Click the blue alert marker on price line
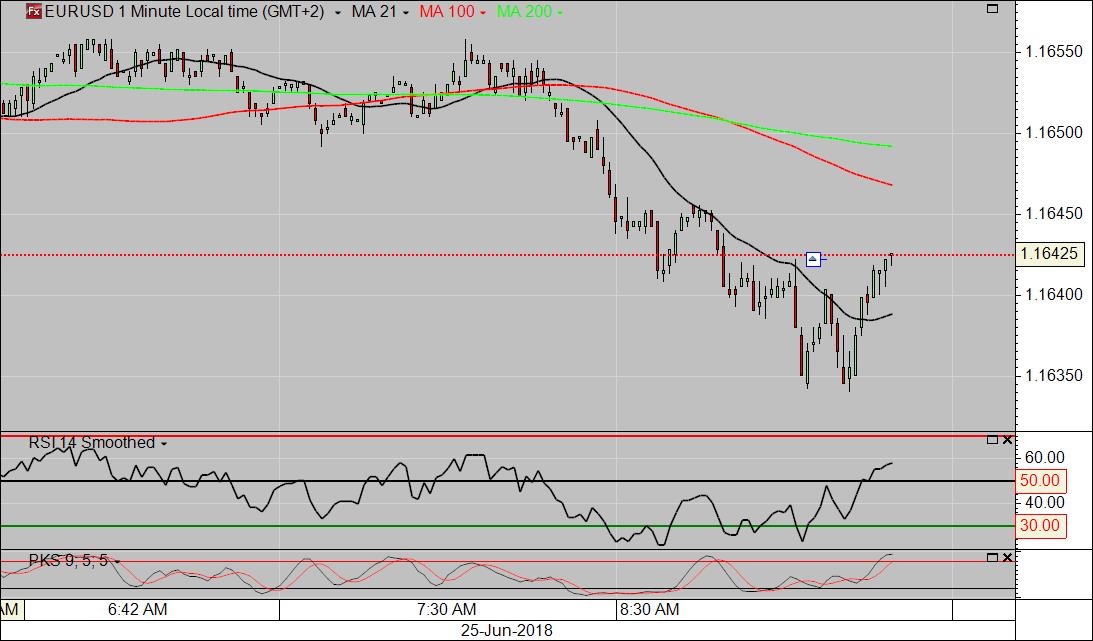1093x641 pixels. click(813, 259)
